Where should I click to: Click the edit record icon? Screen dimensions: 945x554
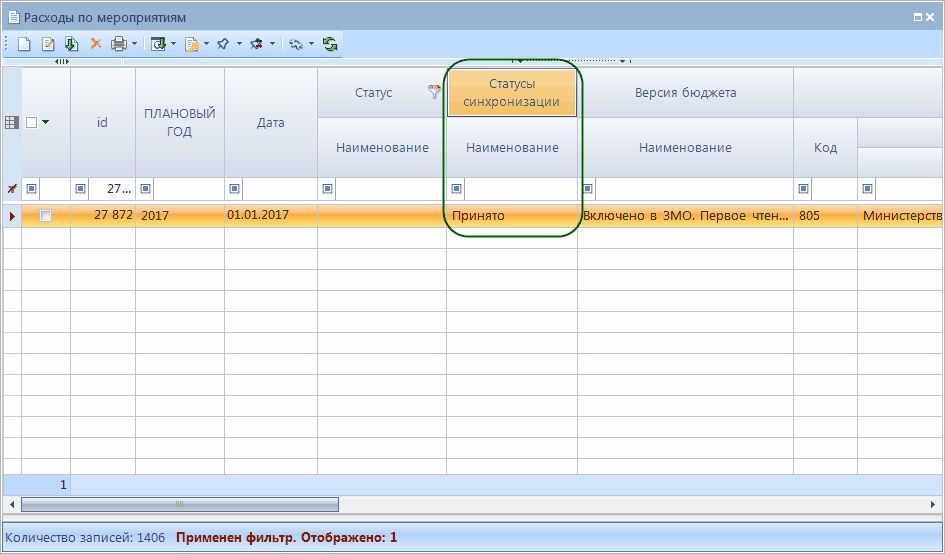point(47,44)
